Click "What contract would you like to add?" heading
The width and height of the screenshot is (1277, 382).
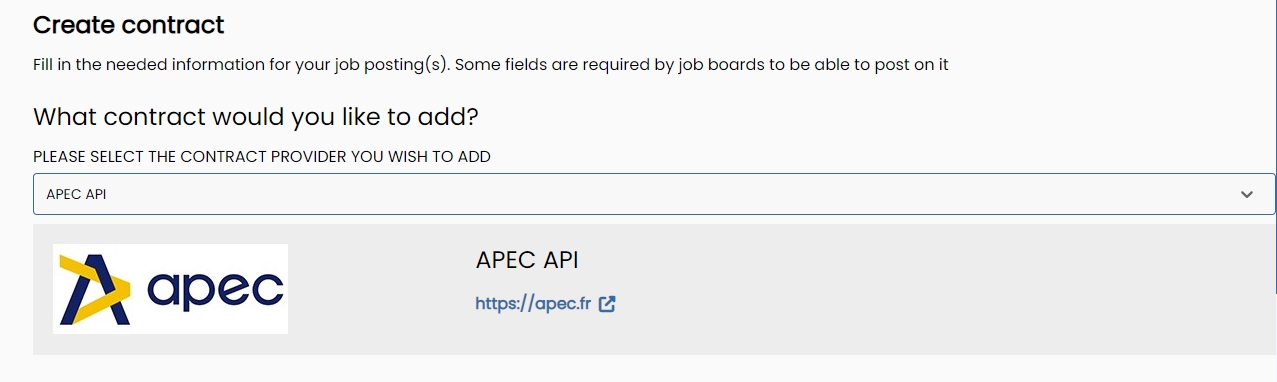pyautogui.click(x=256, y=116)
